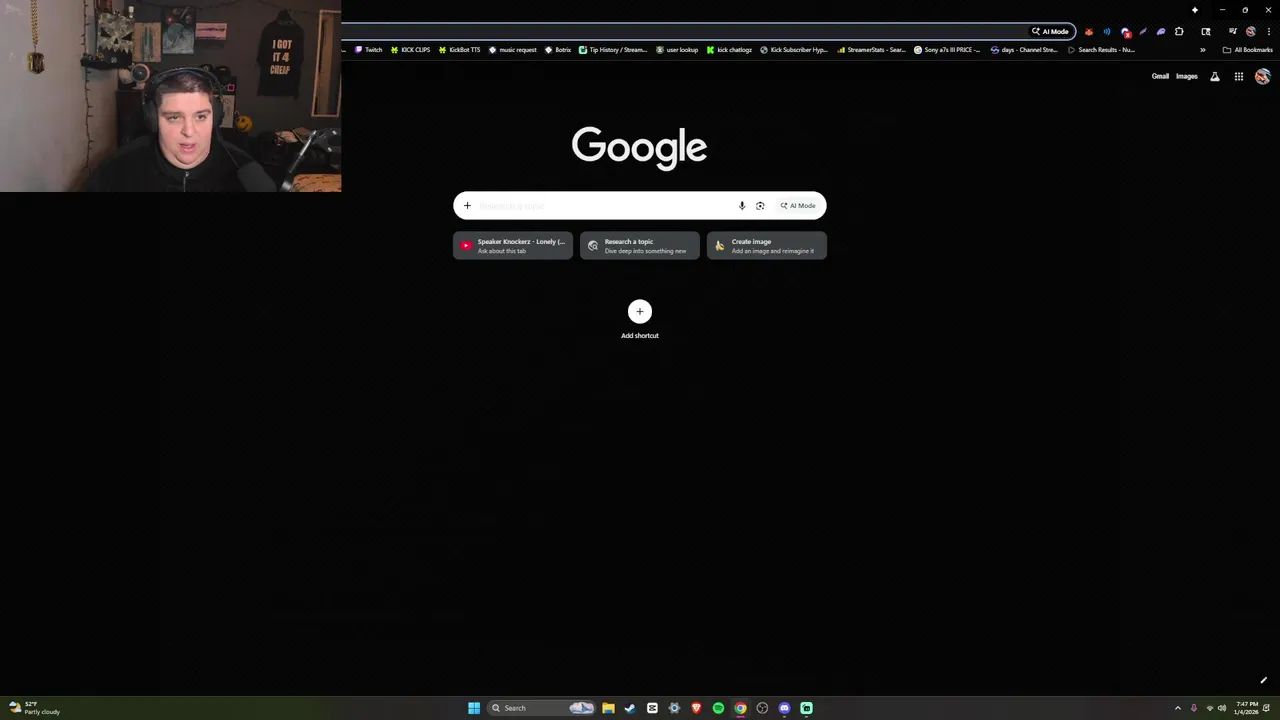Open the StreamerStats bookmark

[871, 50]
